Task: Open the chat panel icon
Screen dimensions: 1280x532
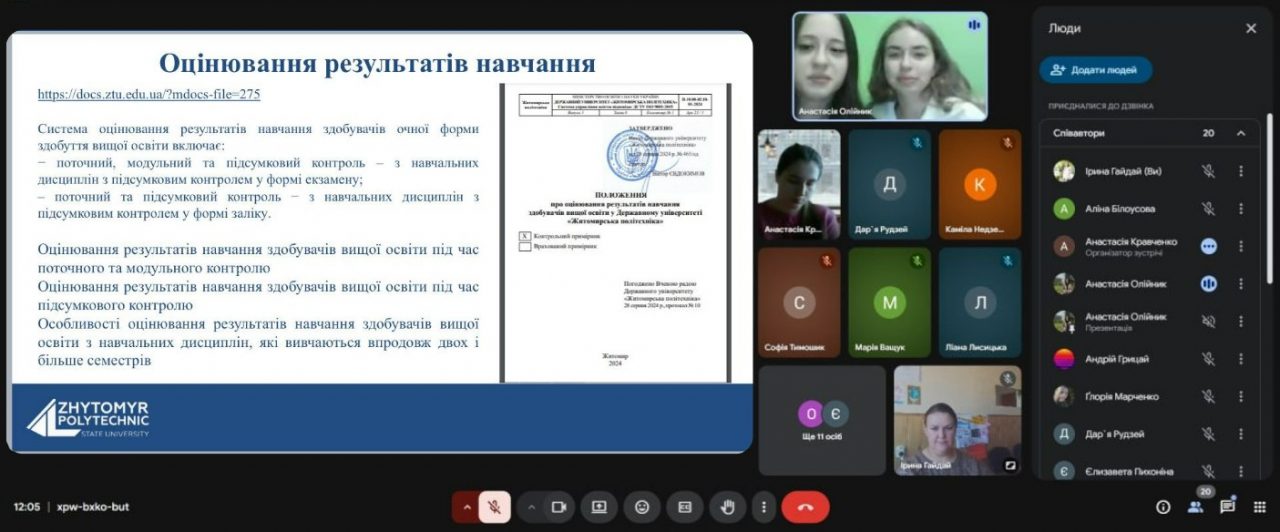Action: 1228,507
